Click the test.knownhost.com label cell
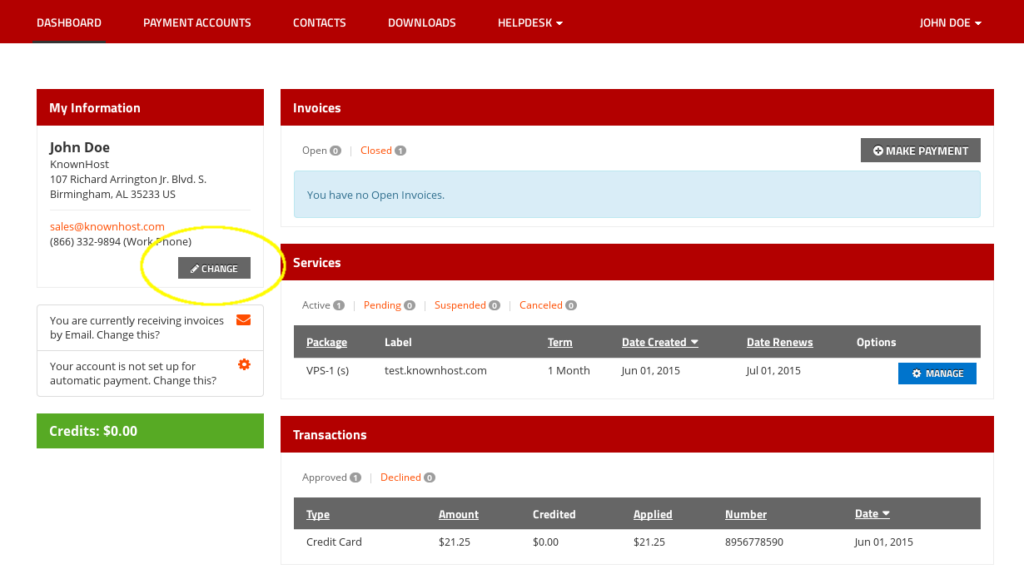 tap(436, 370)
